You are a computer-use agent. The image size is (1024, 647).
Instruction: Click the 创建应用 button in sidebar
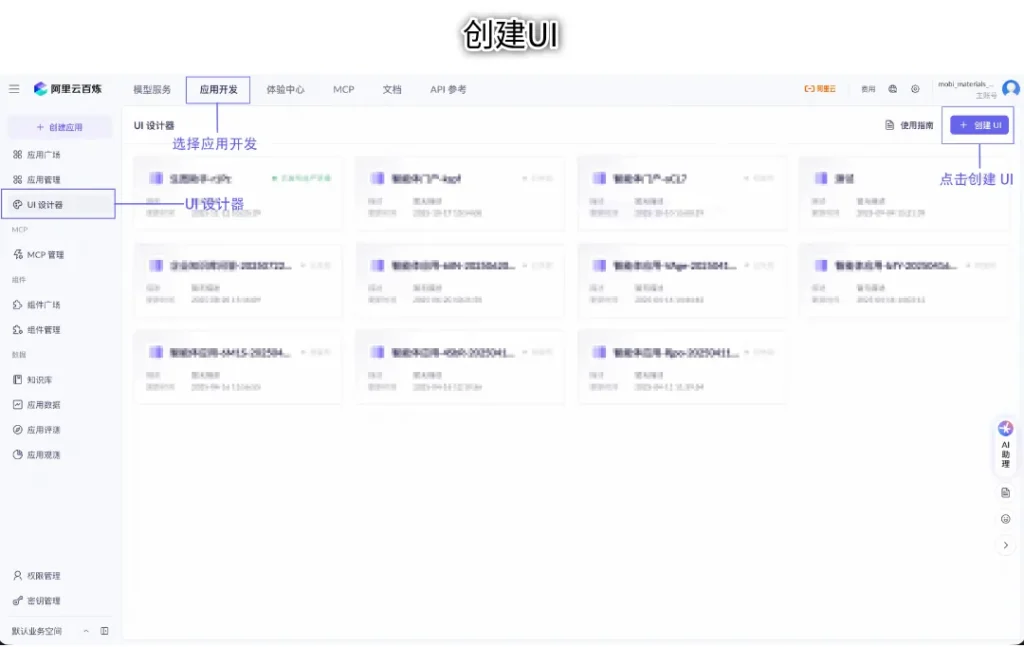point(60,128)
